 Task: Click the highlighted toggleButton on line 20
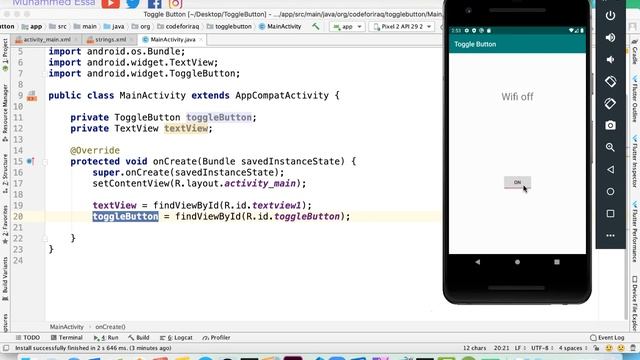(125, 216)
